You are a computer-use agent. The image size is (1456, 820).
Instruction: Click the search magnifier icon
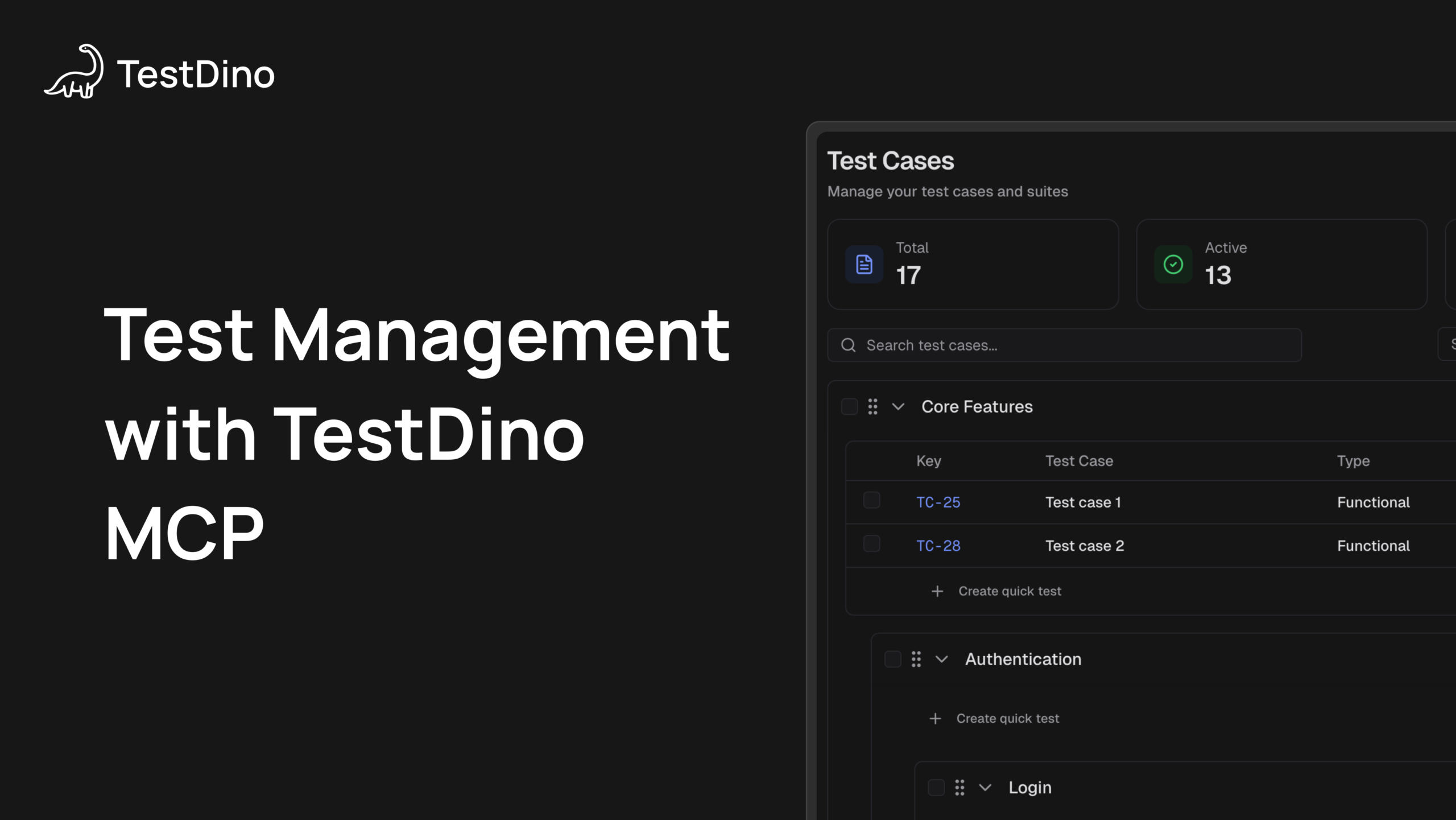pyautogui.click(x=848, y=345)
